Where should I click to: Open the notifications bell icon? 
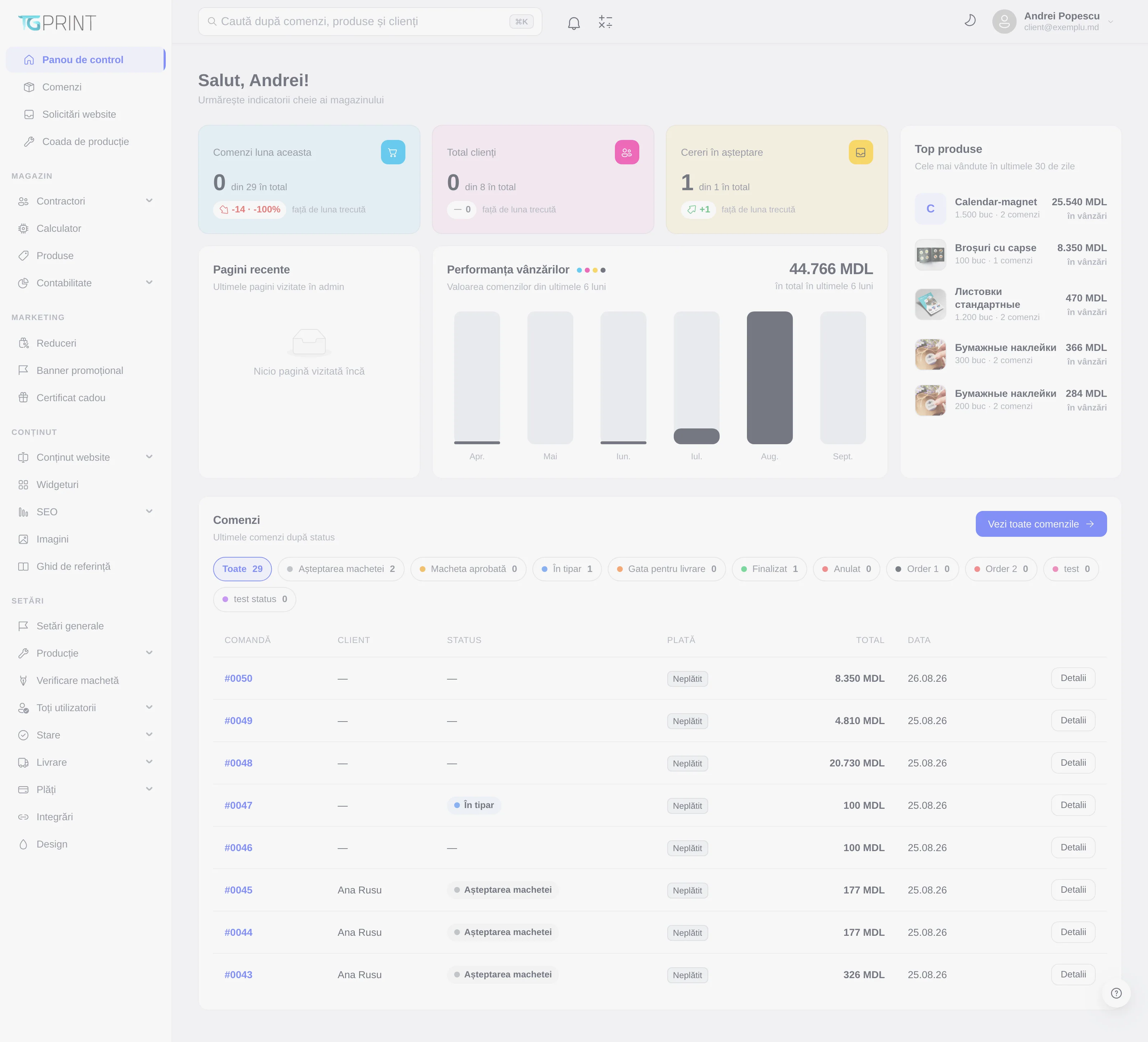click(x=573, y=22)
